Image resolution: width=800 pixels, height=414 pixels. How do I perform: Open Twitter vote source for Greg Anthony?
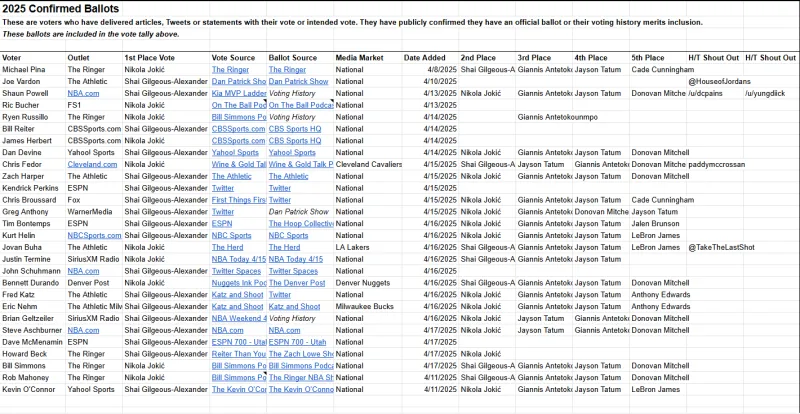(x=223, y=212)
